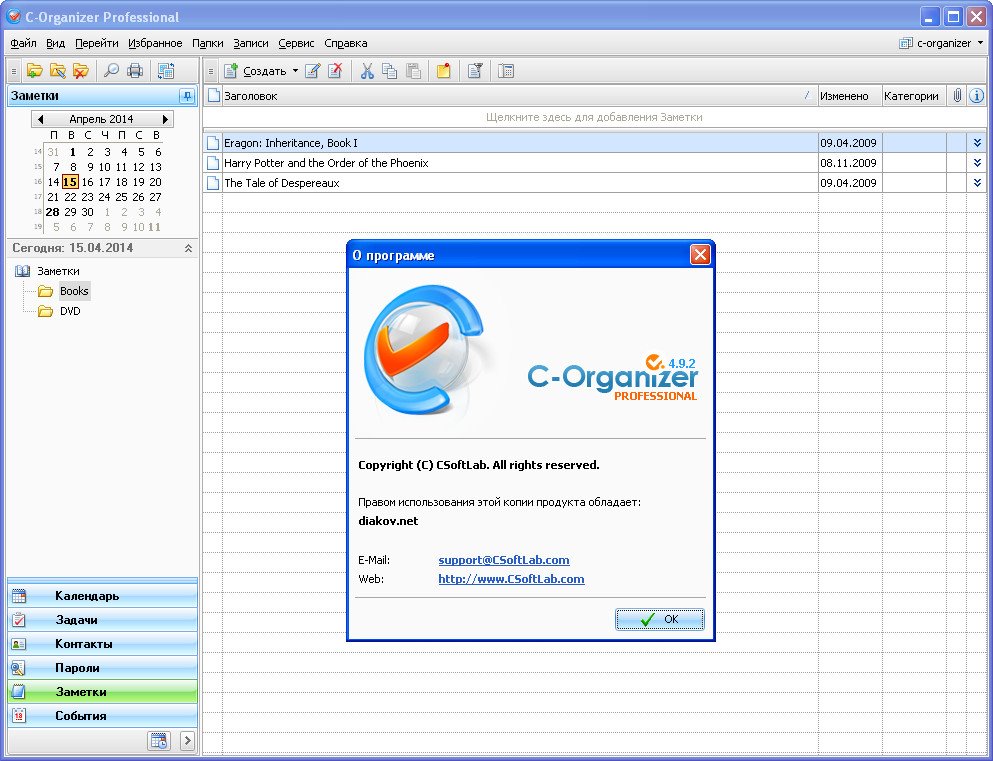This screenshot has width=993, height=761.
Task: Open the Перейти menu
Action: tap(97, 43)
